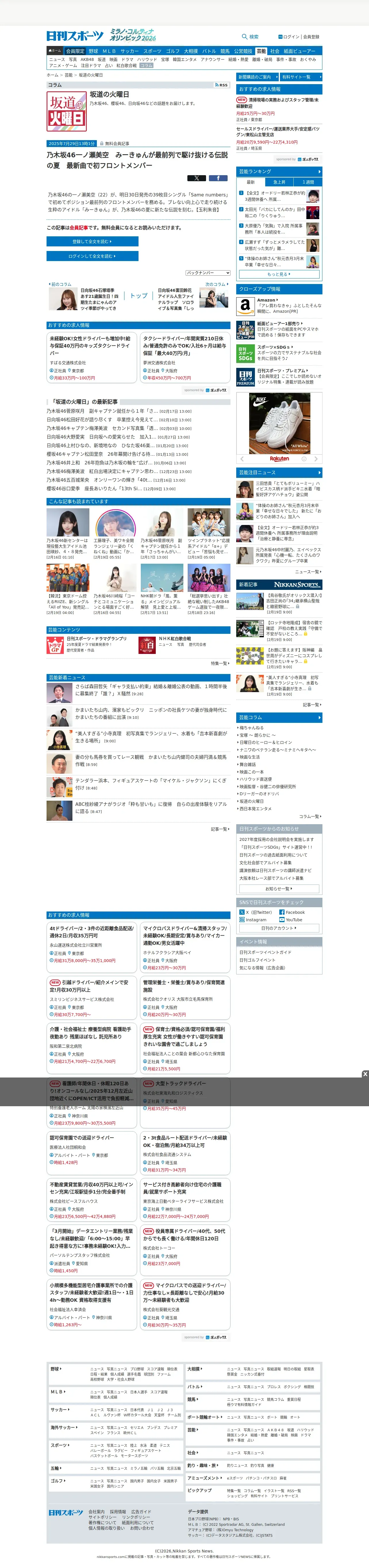Click the Nikkan Sports logo in the header
The image size is (369, 1568).
point(75,36)
